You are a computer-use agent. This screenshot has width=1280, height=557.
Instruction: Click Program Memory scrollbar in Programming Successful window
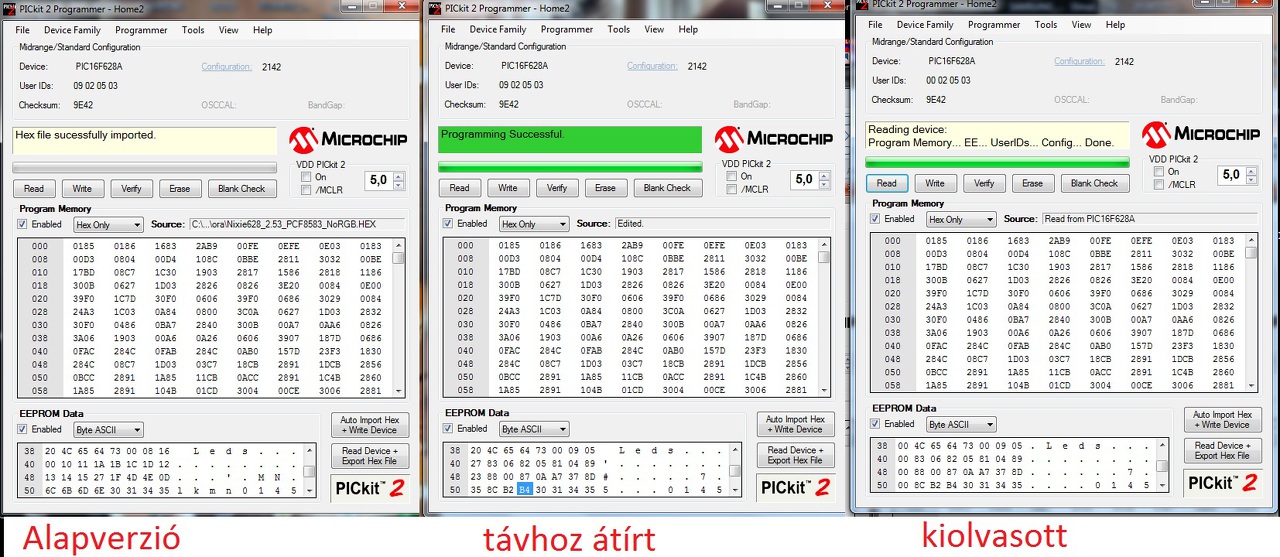click(x=824, y=316)
